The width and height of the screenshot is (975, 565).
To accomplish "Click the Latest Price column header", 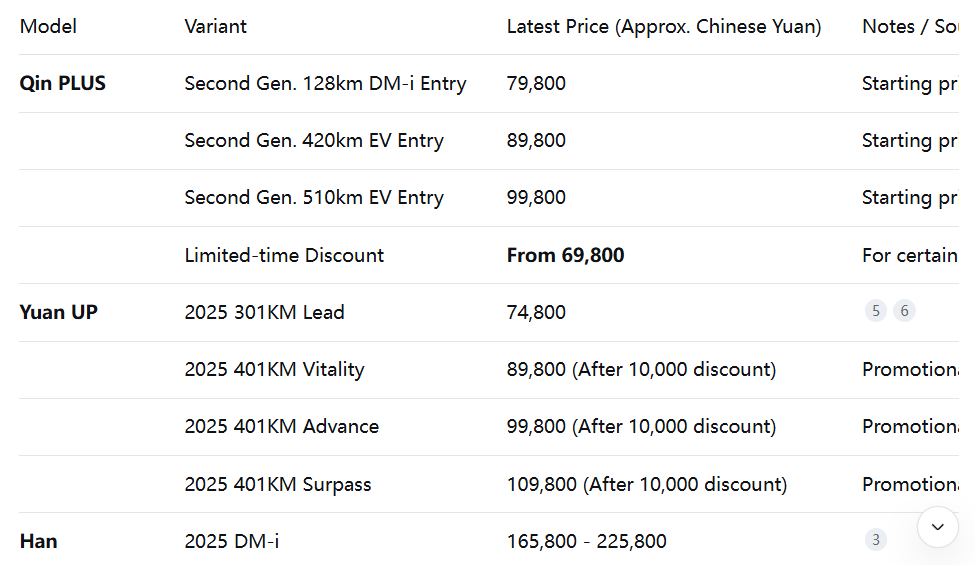I will 664,27.
